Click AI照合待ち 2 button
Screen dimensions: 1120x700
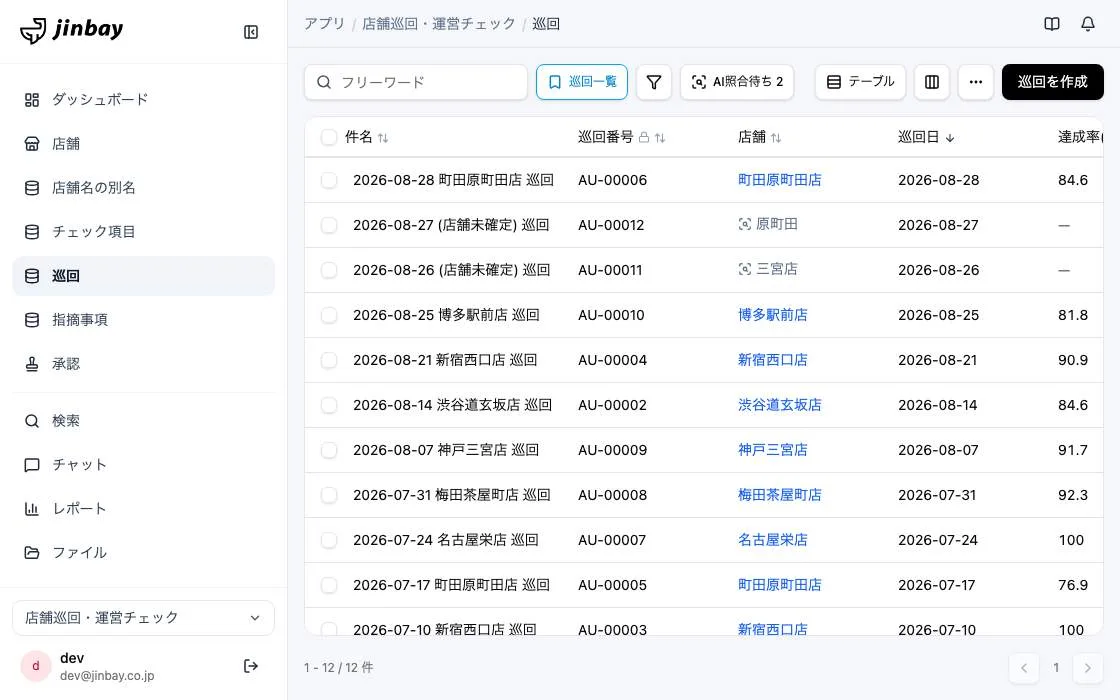(x=737, y=82)
